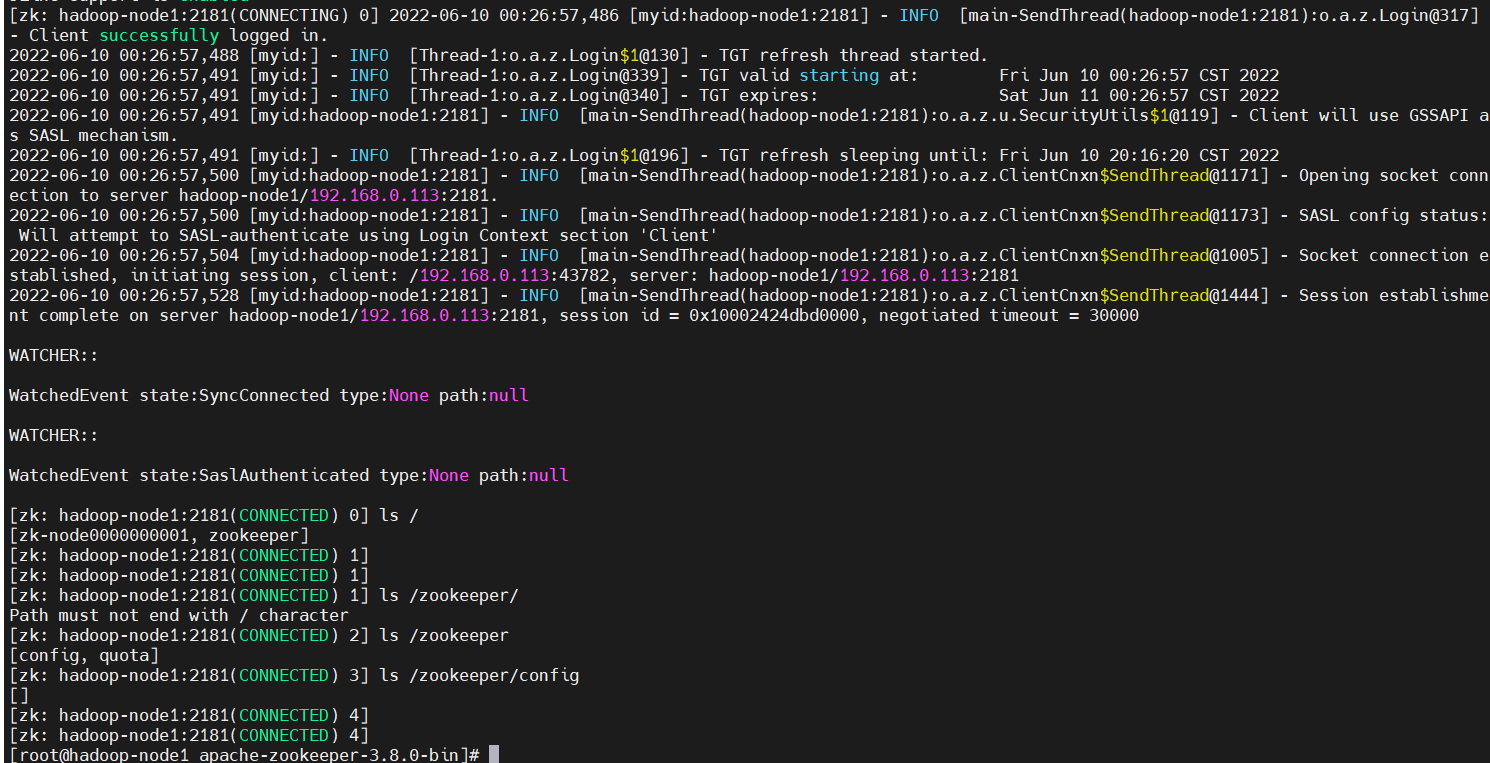Click the 'Path must not end with / character' message

click(178, 615)
